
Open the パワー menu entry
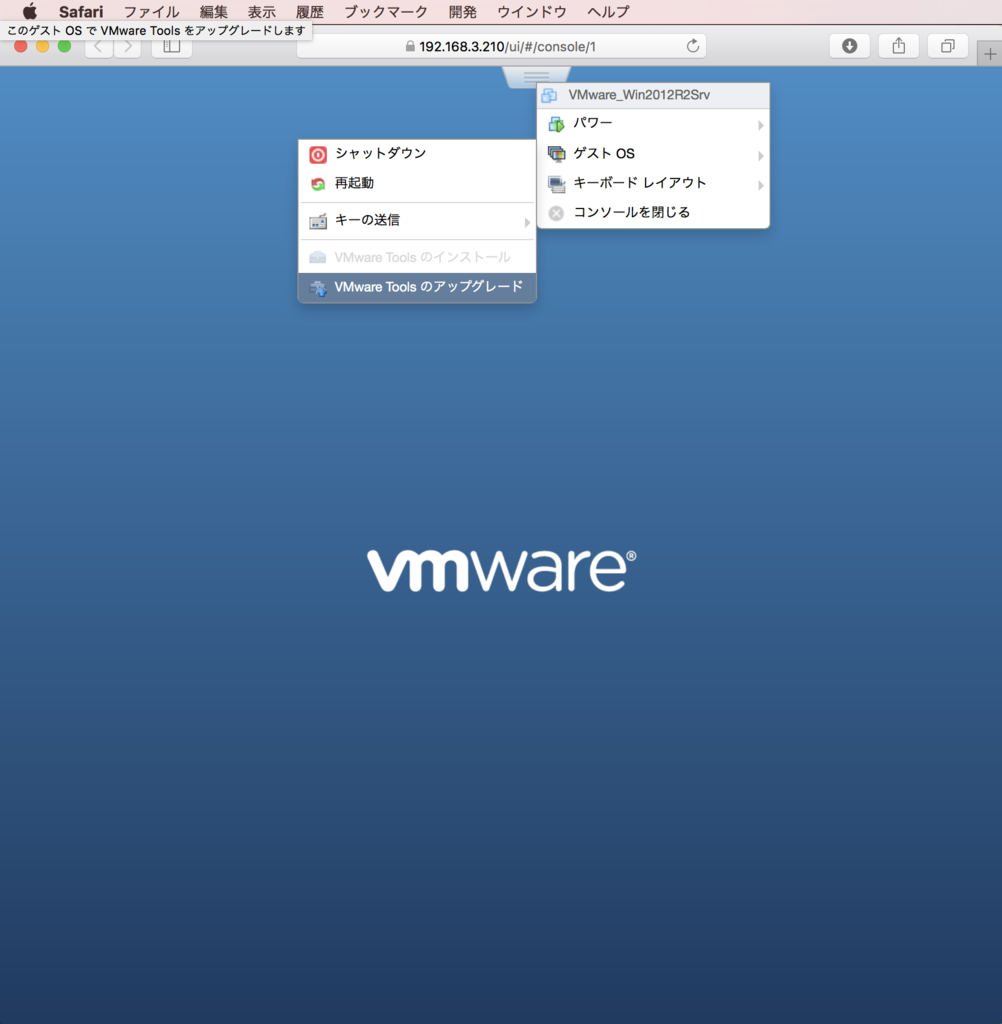point(653,123)
